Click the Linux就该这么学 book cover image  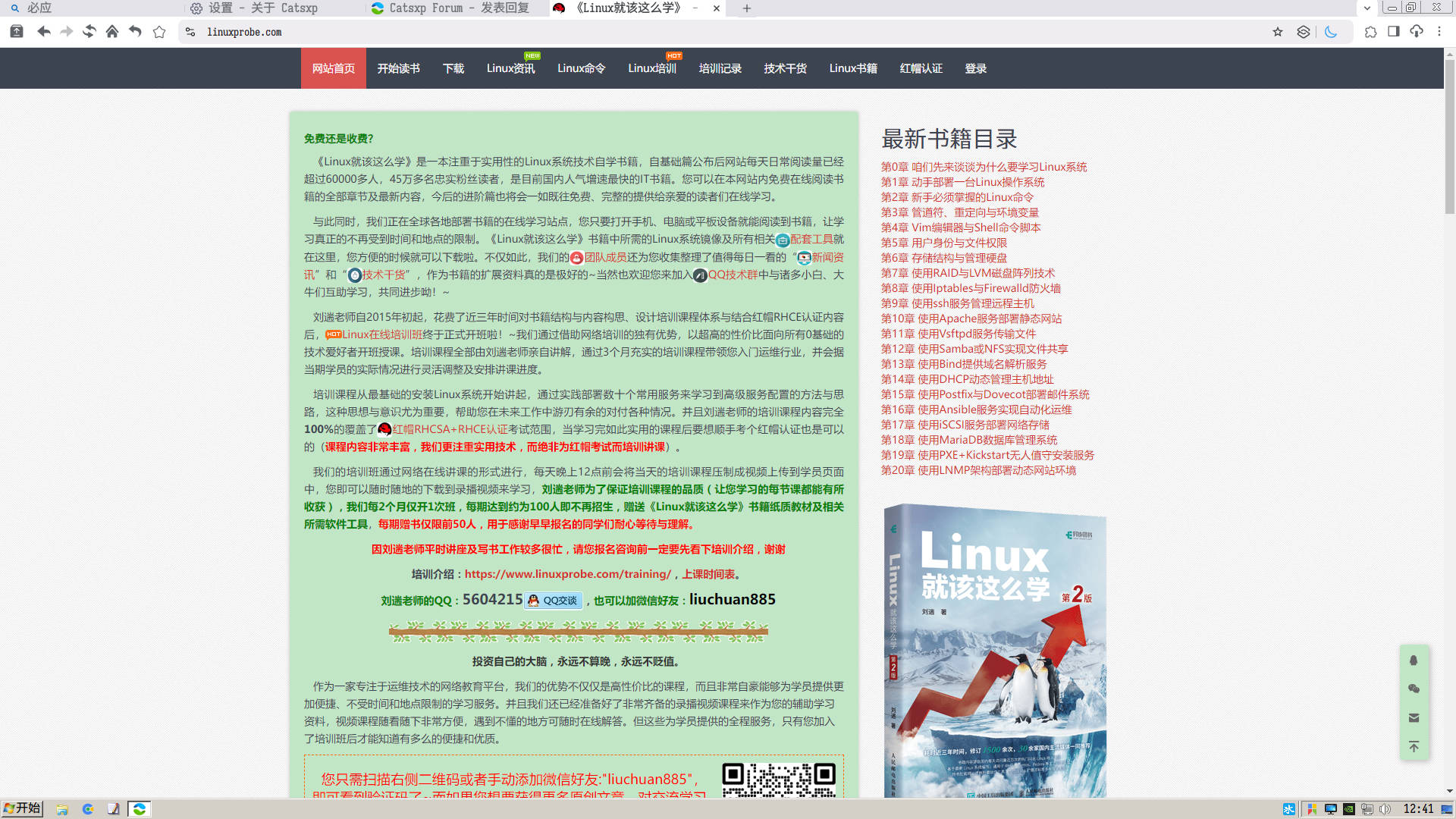click(995, 651)
